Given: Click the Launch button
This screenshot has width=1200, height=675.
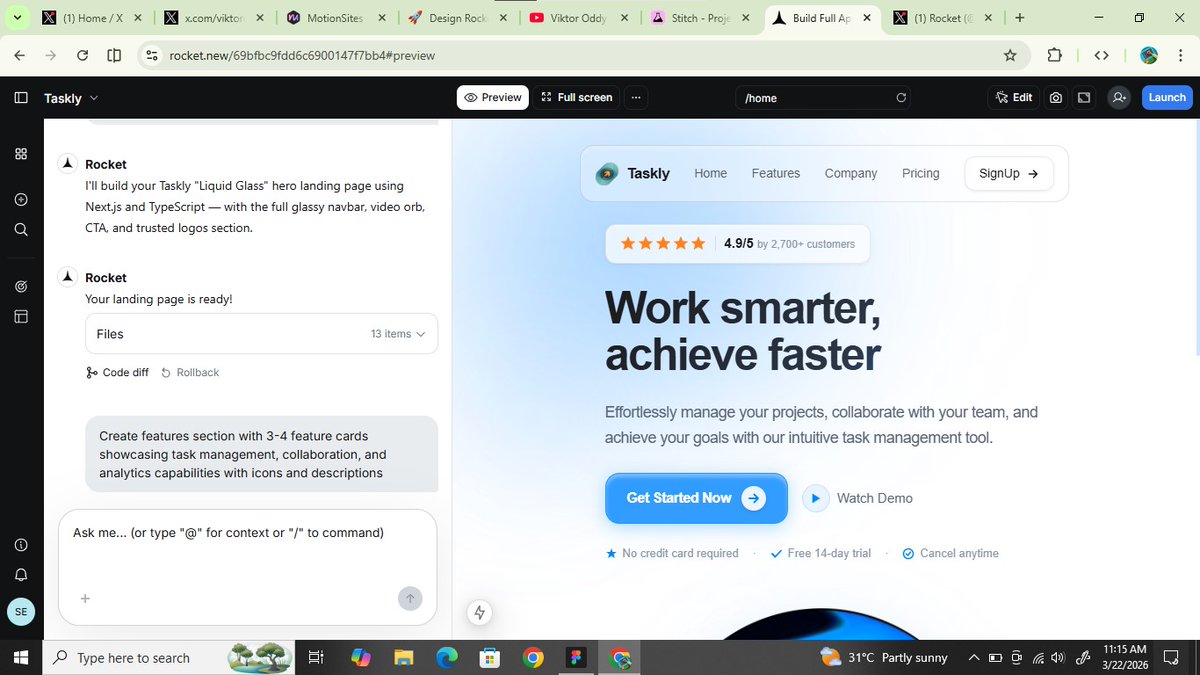Looking at the screenshot, I should click(x=1167, y=98).
